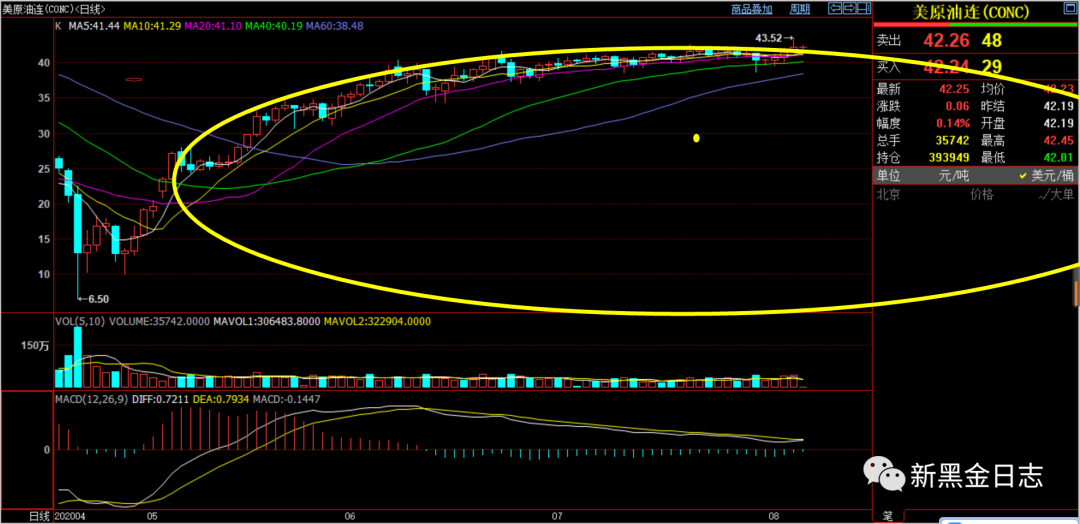Click the 北京 column header
Viewport: 1080px width, 524px height.
pos(889,194)
